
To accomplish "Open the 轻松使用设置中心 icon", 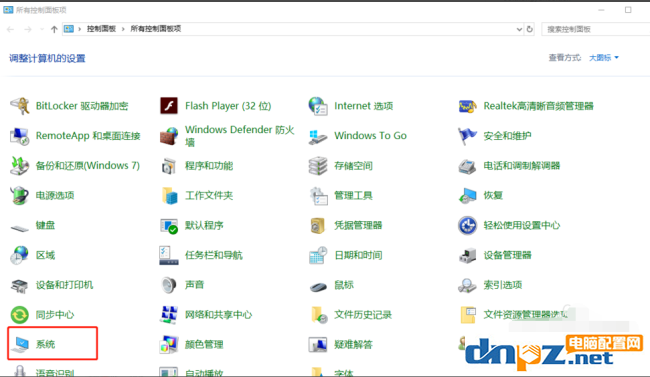I will (x=467, y=225).
